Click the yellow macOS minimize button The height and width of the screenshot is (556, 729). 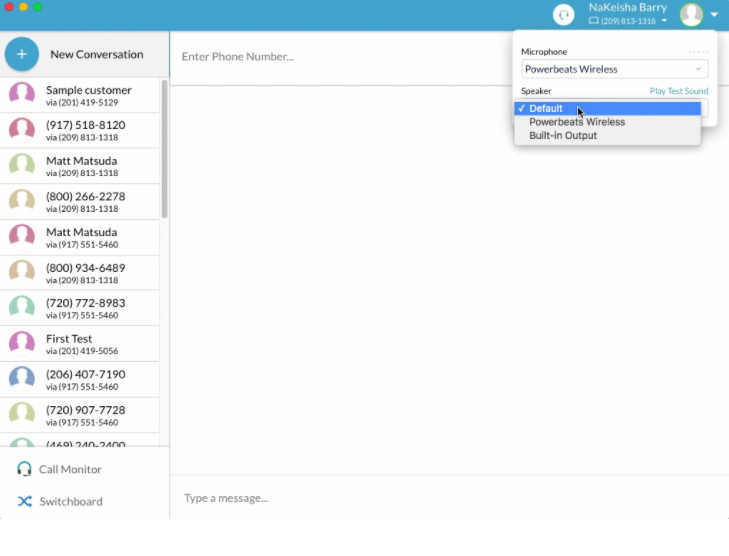tap(23, 7)
